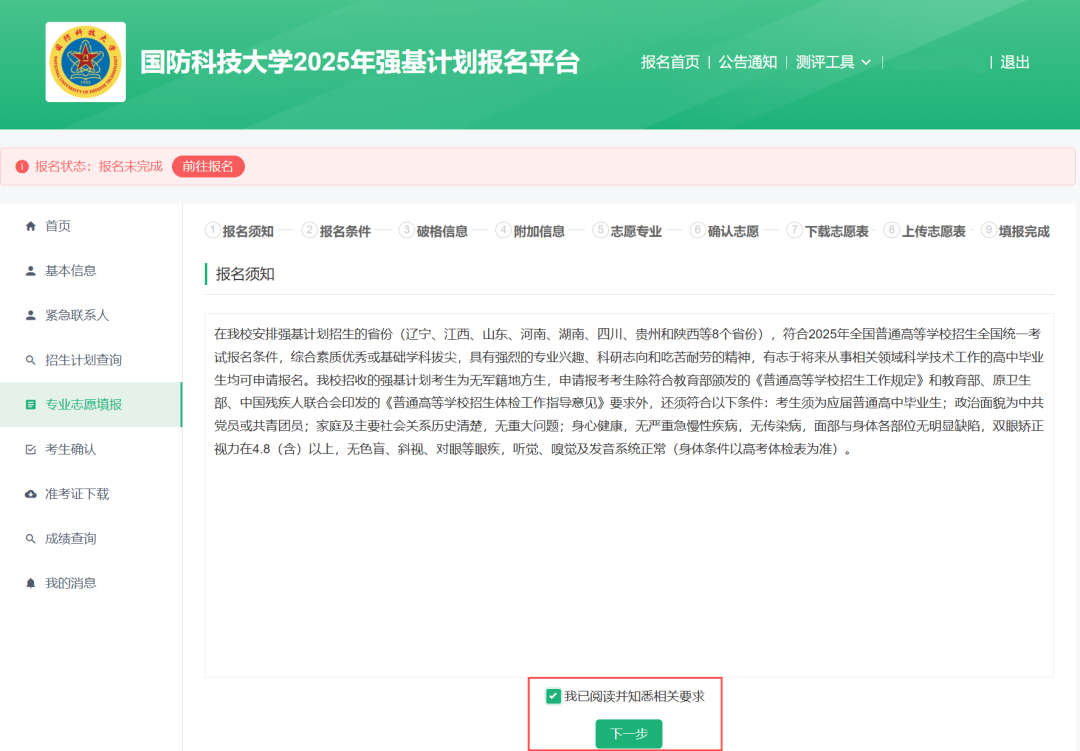Click the notice paragraph beginning 在我校安排强基计划
The width and height of the screenshot is (1080, 751).
tap(629, 391)
